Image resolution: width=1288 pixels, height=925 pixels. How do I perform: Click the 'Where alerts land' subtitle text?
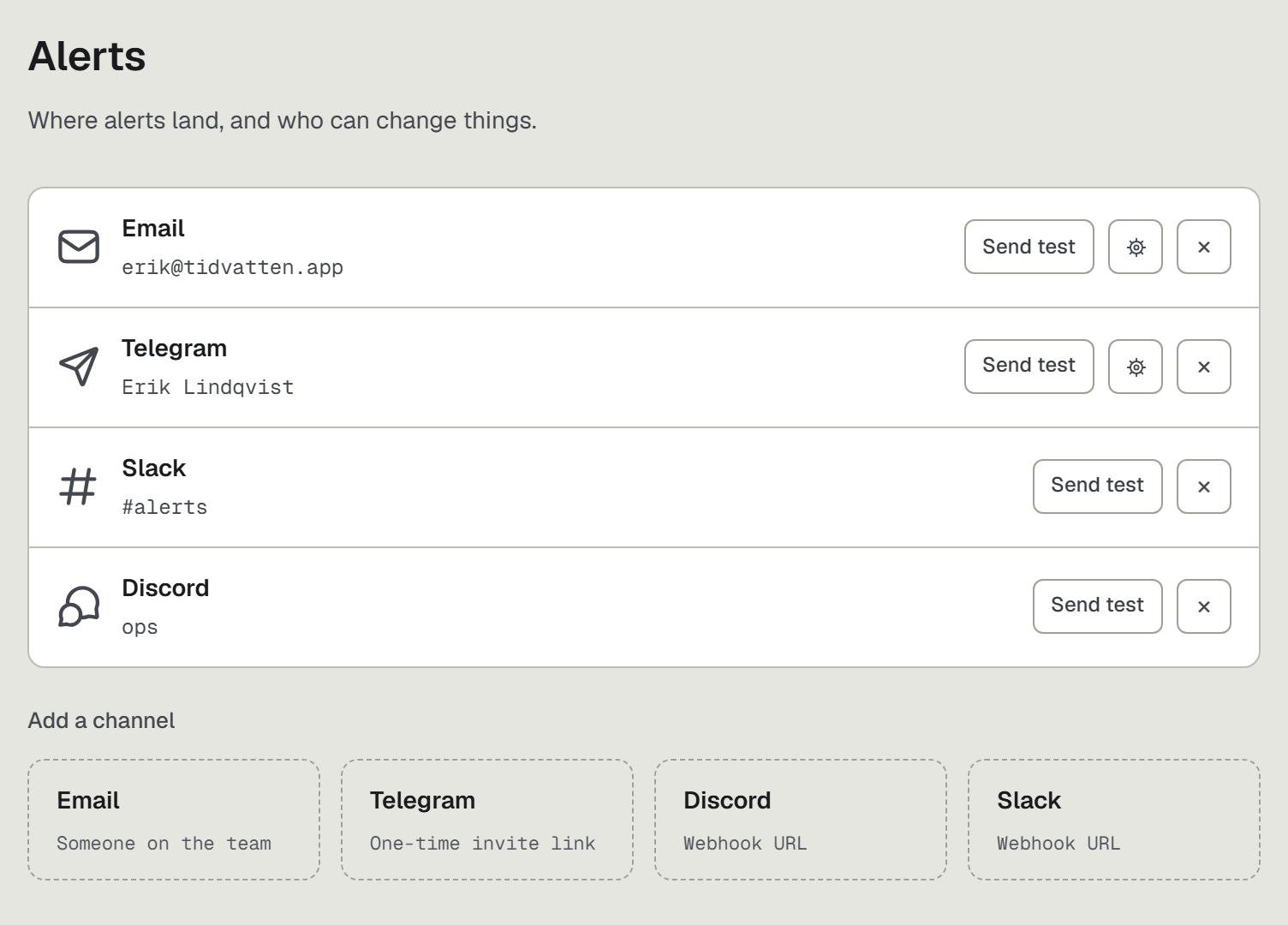coord(283,121)
